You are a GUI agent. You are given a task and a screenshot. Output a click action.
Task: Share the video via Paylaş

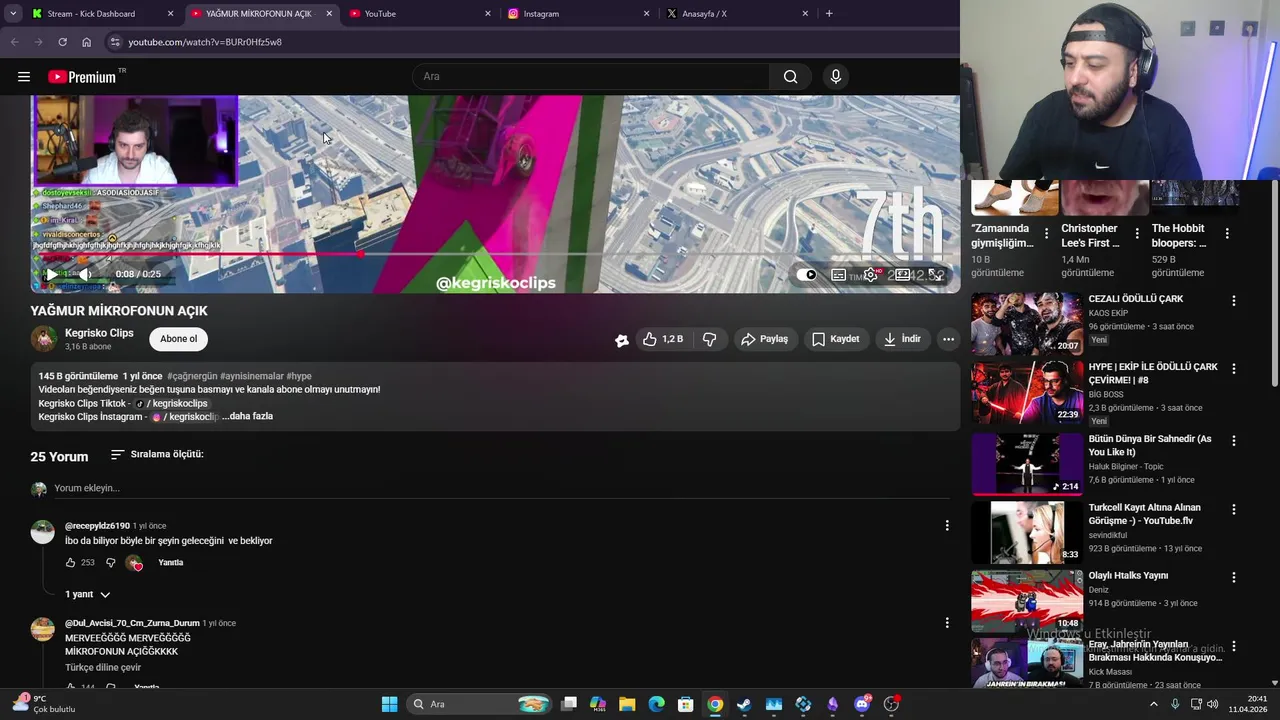point(764,339)
